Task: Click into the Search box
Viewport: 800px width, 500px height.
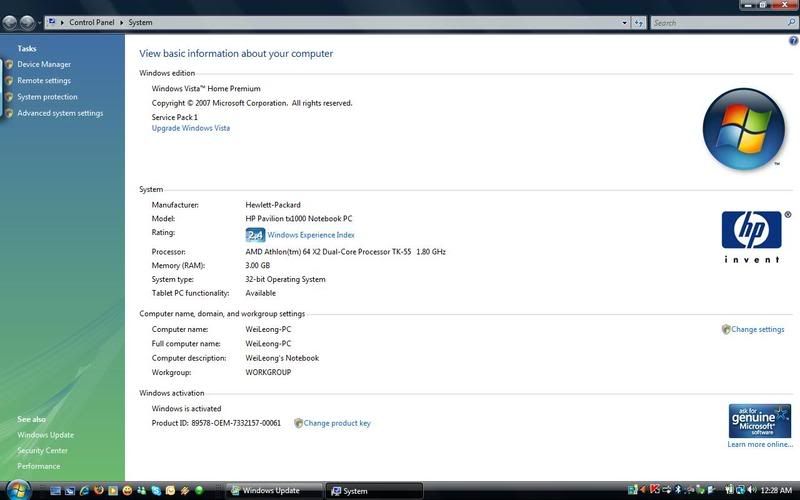Action: tap(710, 22)
